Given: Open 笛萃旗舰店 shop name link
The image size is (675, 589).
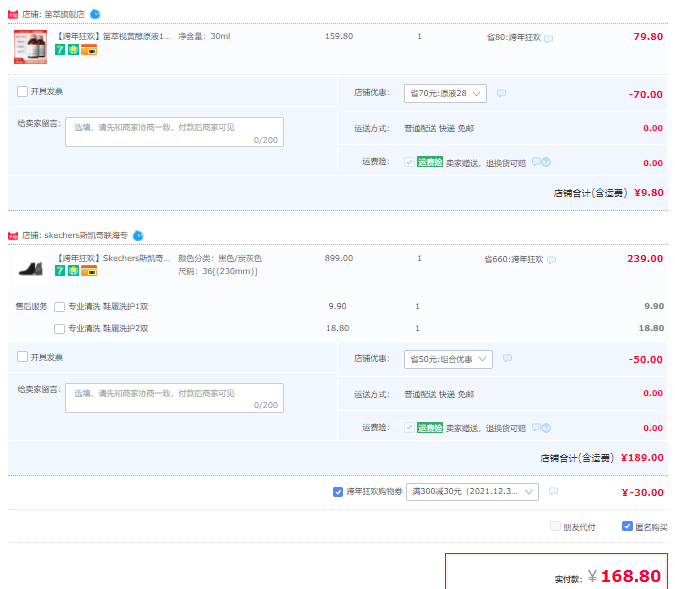Looking at the screenshot, I should click(65, 15).
